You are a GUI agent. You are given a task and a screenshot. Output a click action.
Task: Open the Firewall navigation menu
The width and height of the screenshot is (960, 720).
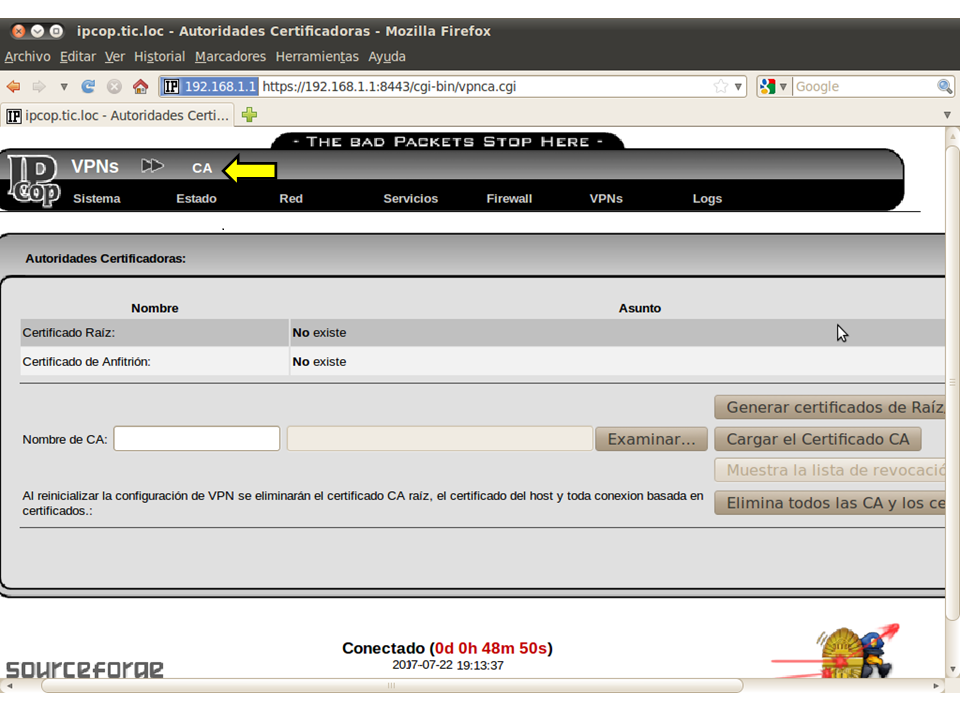pos(509,199)
